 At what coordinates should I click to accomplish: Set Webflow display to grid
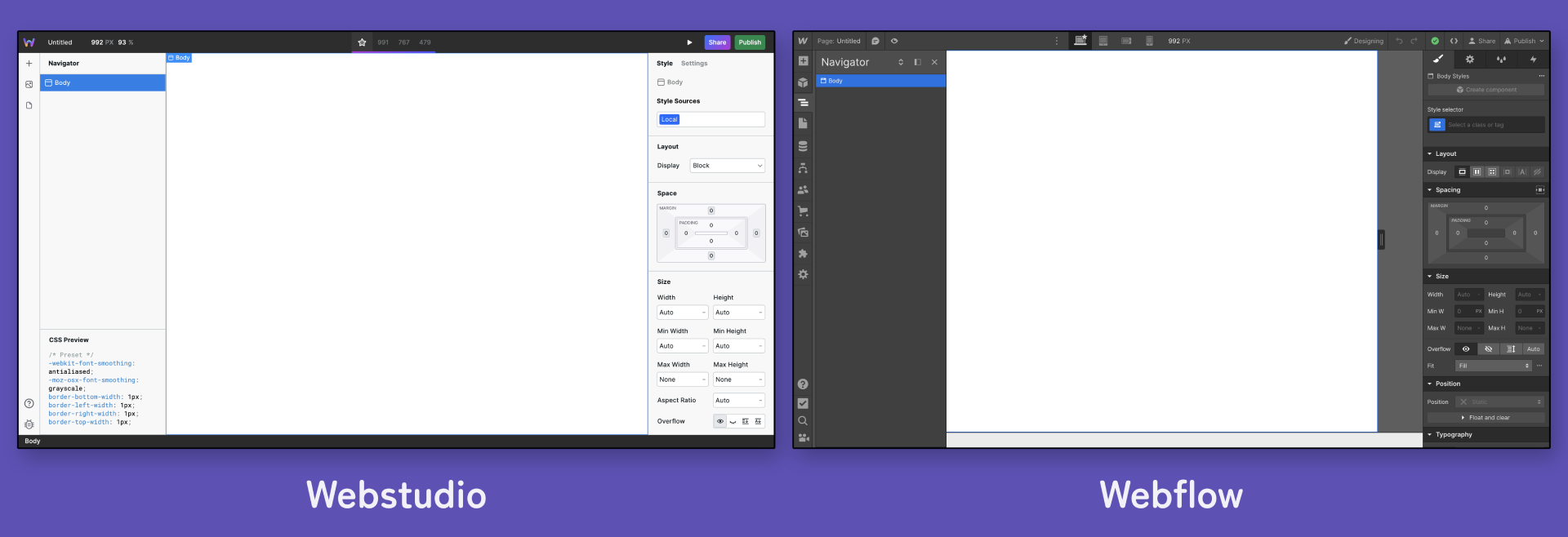[1492, 172]
